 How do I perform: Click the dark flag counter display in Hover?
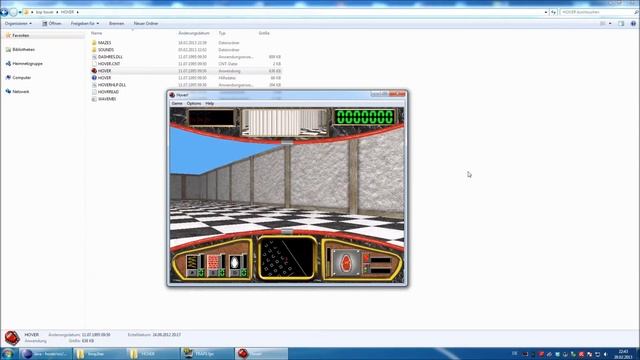tap(211, 118)
